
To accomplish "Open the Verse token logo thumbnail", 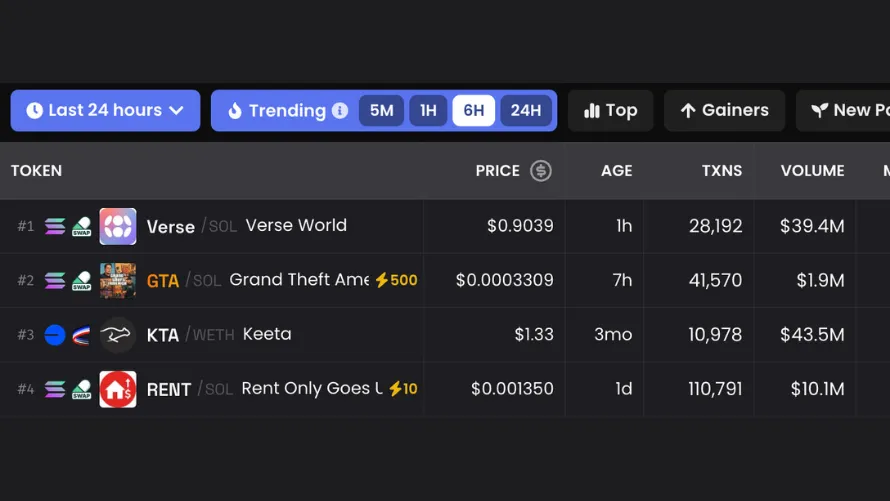I will (x=118, y=226).
